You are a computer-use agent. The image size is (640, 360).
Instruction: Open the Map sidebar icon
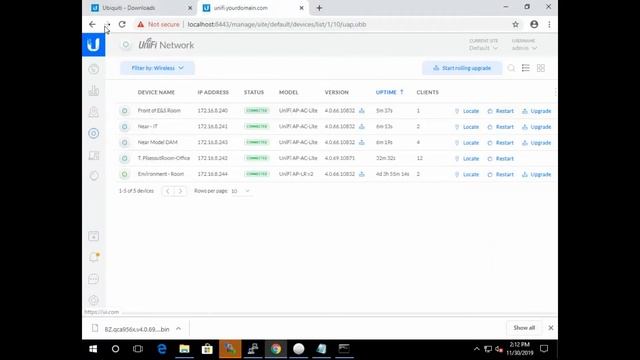point(93,112)
